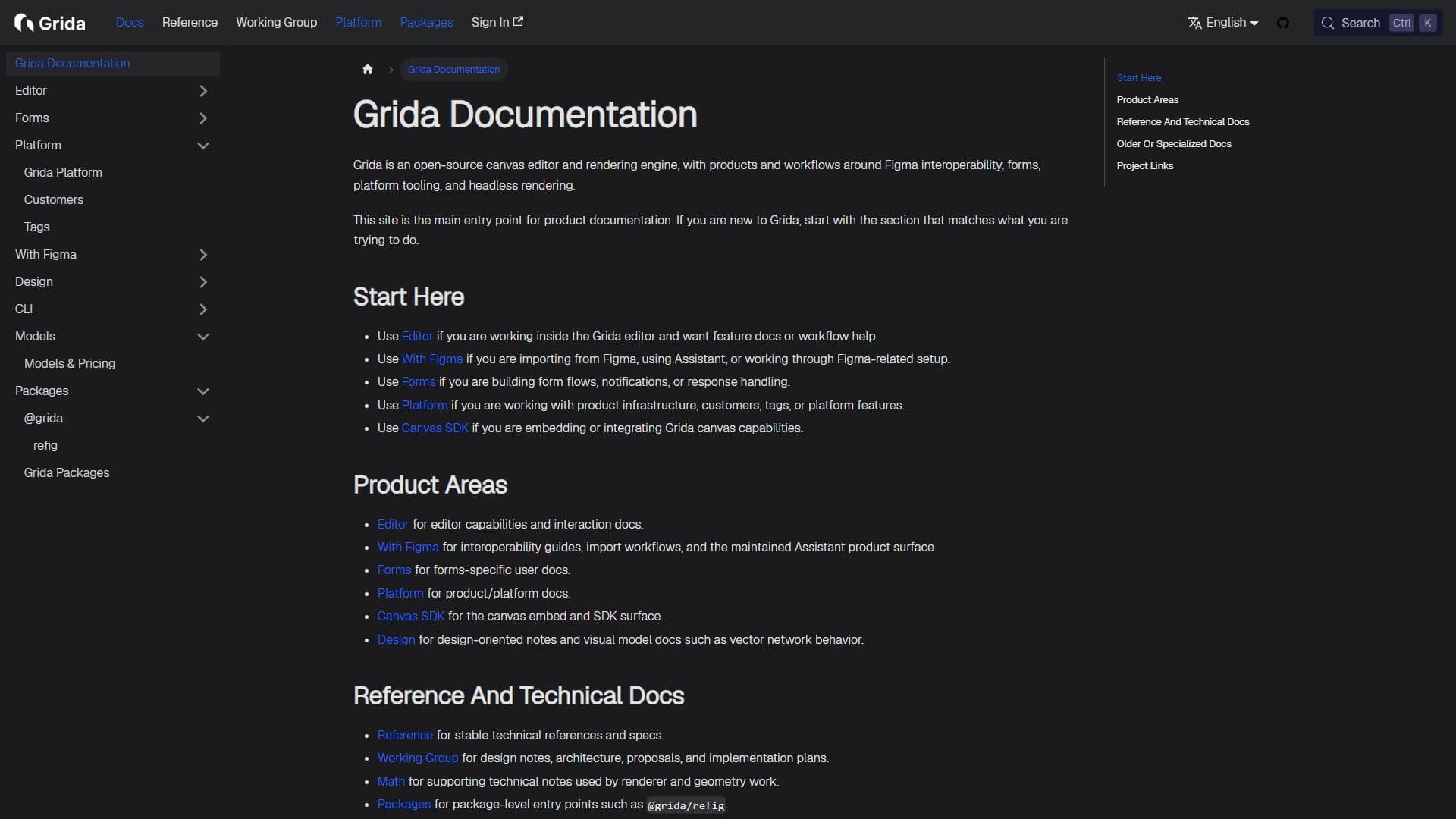Click the With Figma label in the sidebar
Screen dimensions: 1456x819
tap(45, 255)
